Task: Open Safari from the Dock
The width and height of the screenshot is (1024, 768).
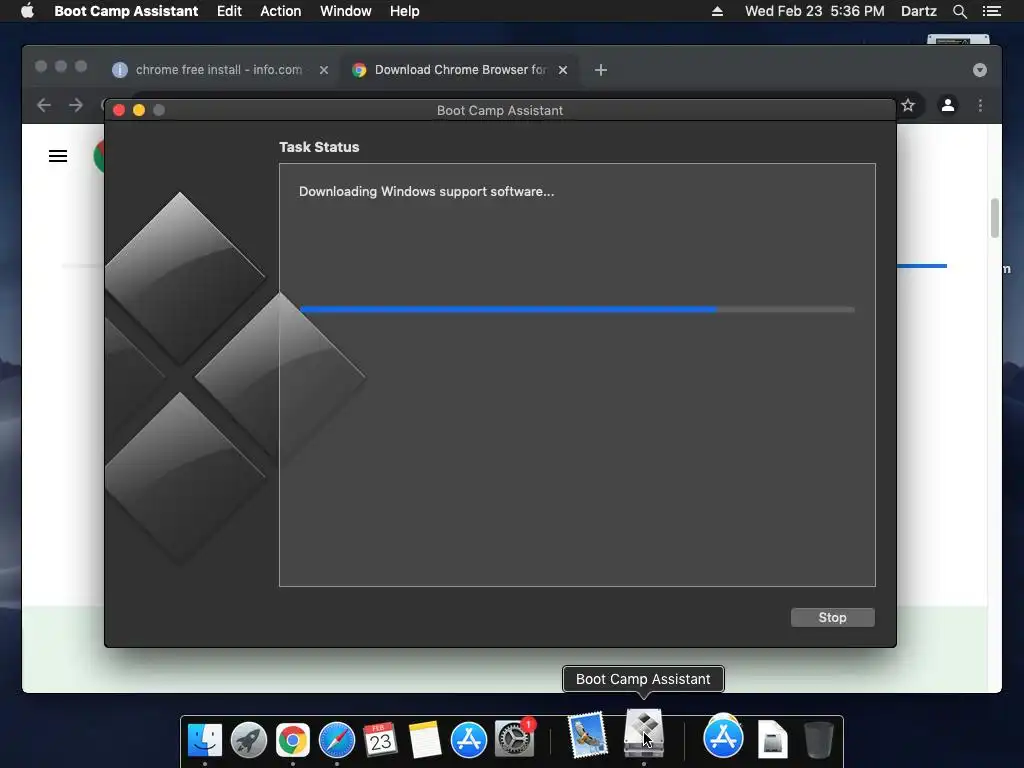Action: coord(336,740)
